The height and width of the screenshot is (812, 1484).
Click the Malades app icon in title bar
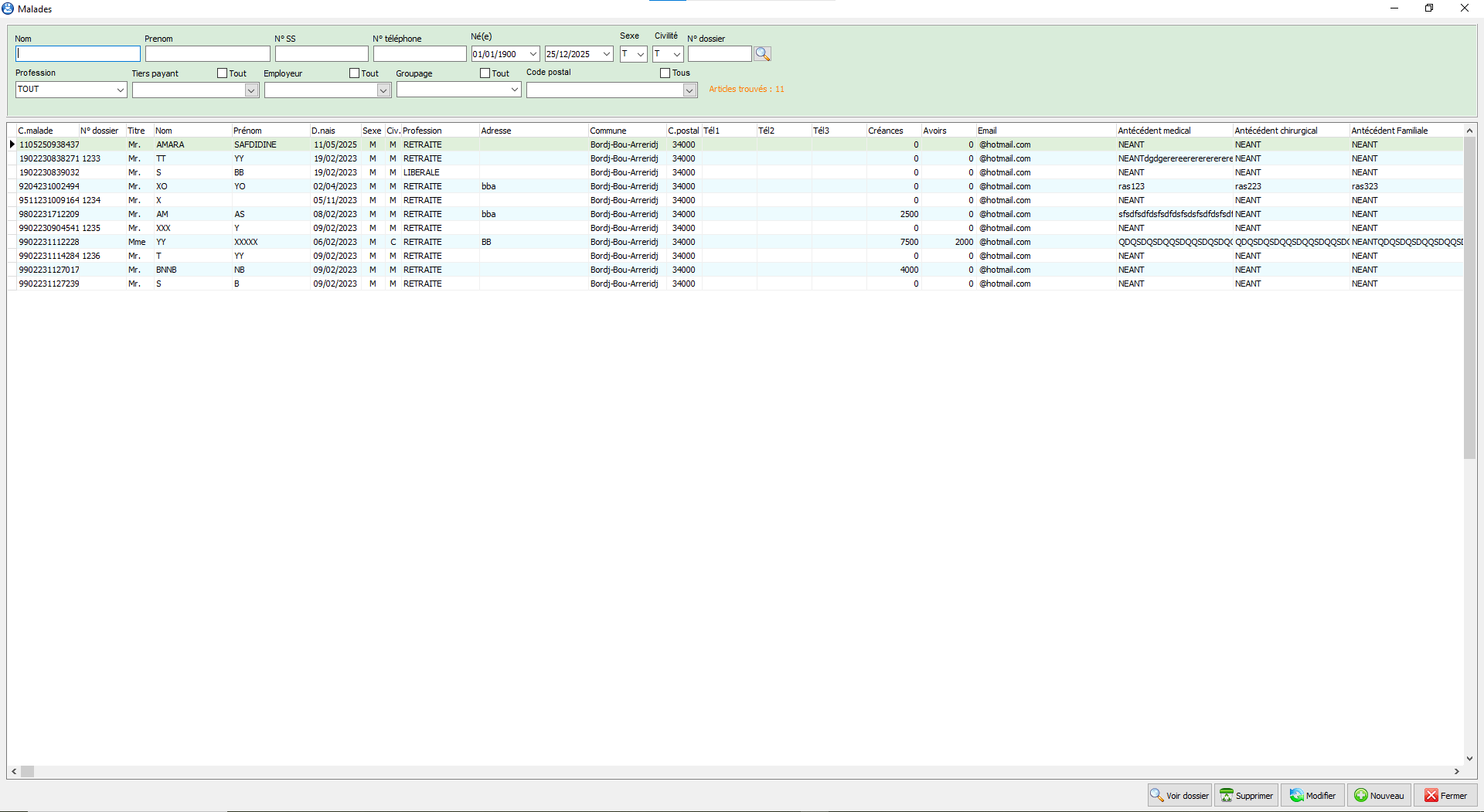click(x=8, y=8)
